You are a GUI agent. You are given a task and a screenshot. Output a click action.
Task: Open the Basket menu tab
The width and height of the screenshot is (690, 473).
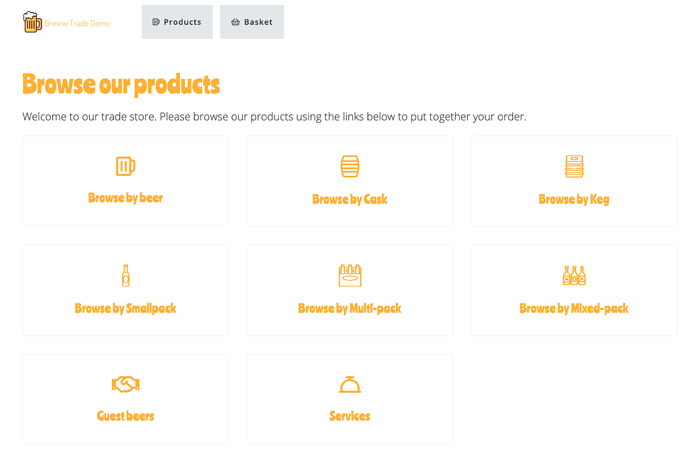tap(252, 22)
